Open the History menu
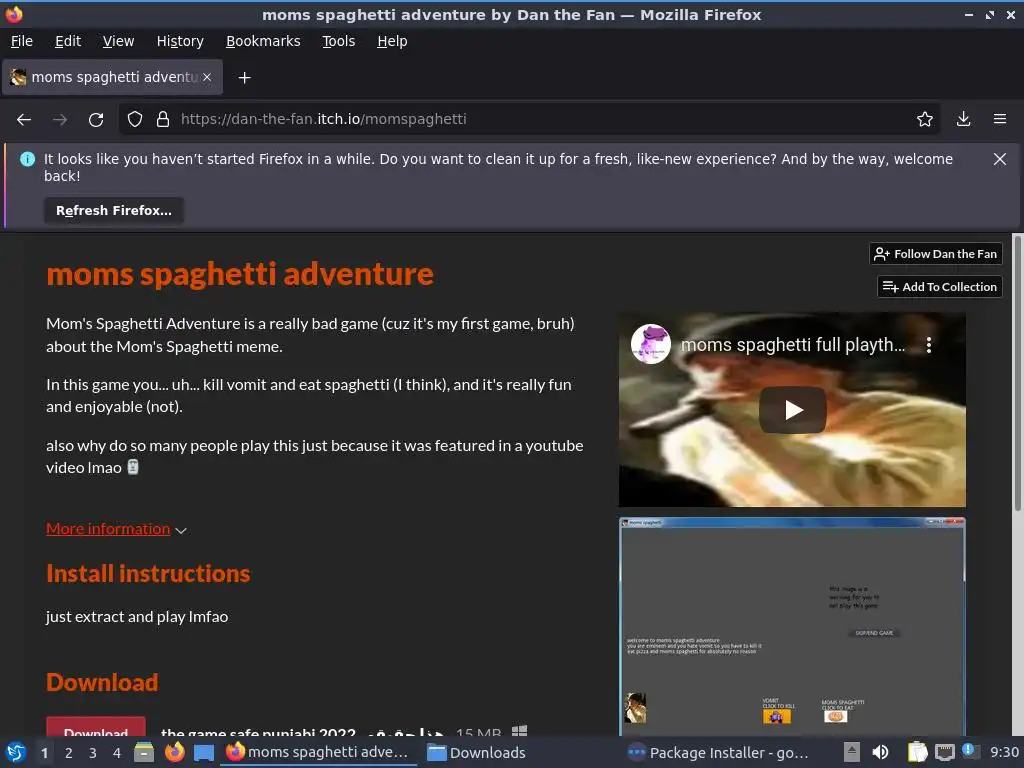The height and width of the screenshot is (768, 1024). pyautogui.click(x=180, y=41)
